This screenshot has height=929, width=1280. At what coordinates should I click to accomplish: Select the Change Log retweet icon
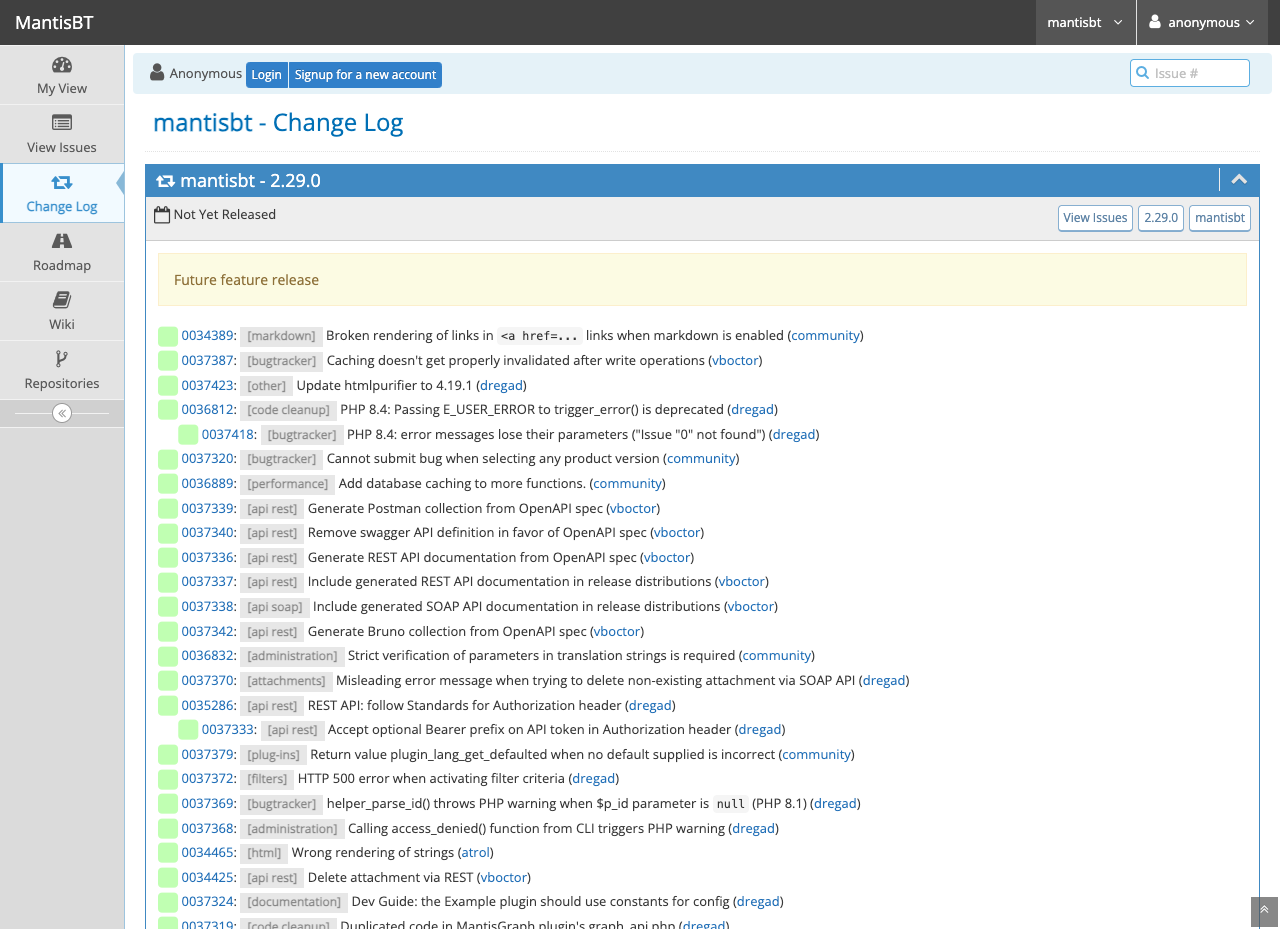click(x=62, y=182)
